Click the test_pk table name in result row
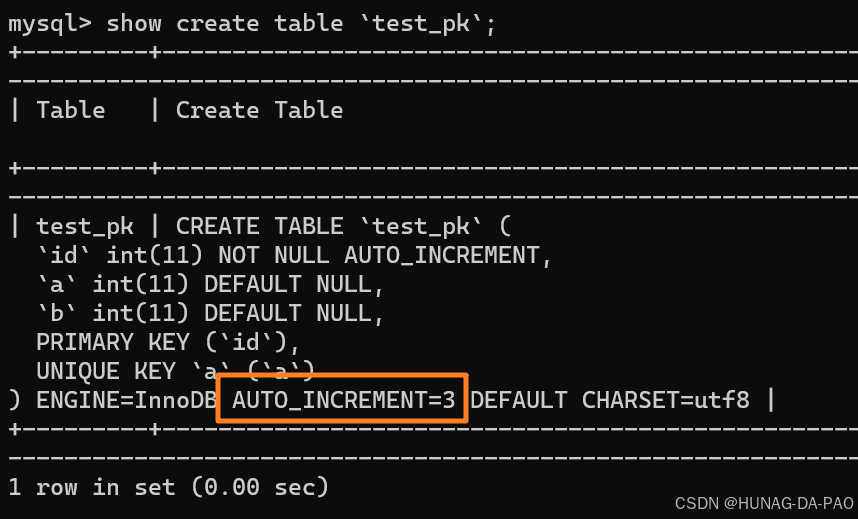 click(85, 227)
